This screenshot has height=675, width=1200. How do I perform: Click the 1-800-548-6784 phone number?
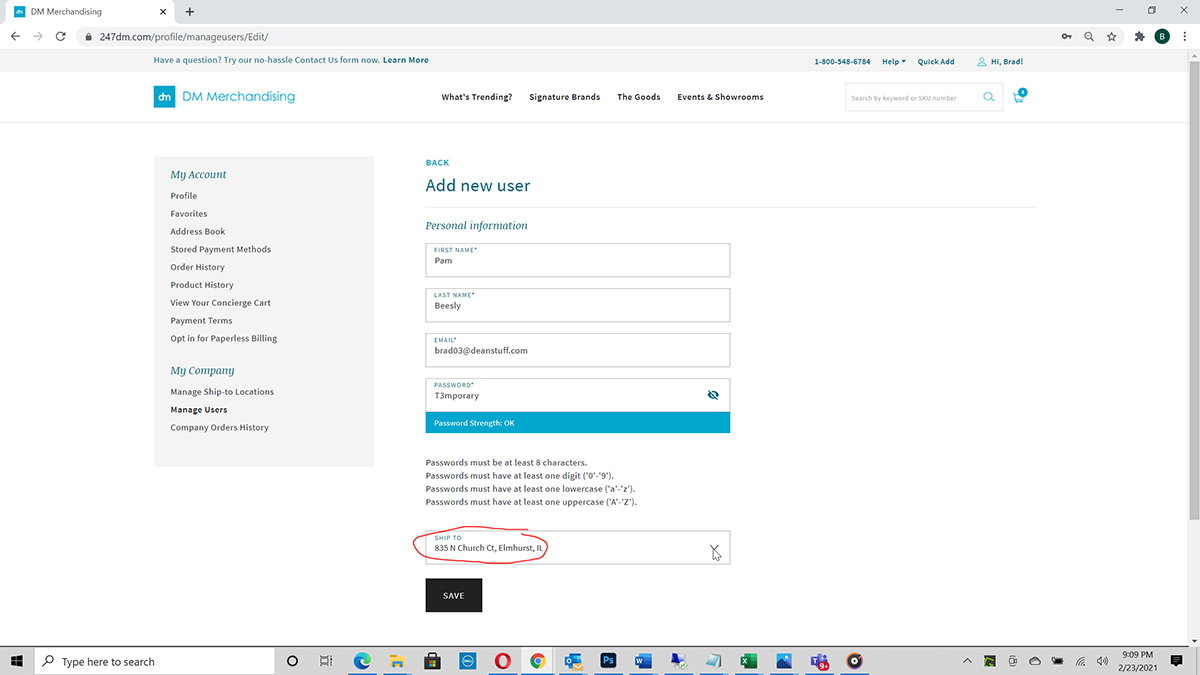point(842,61)
